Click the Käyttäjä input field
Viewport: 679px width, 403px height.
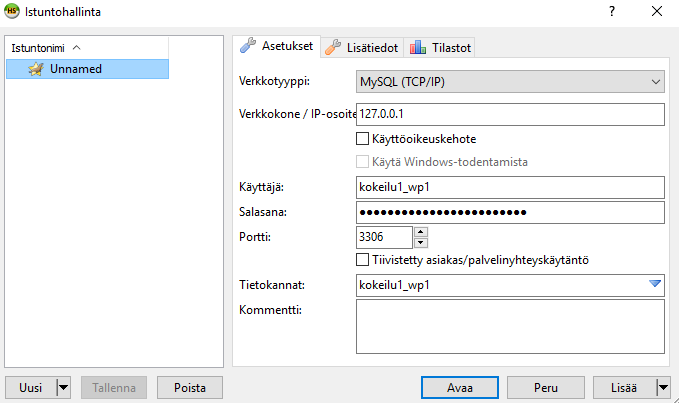tap(510, 187)
